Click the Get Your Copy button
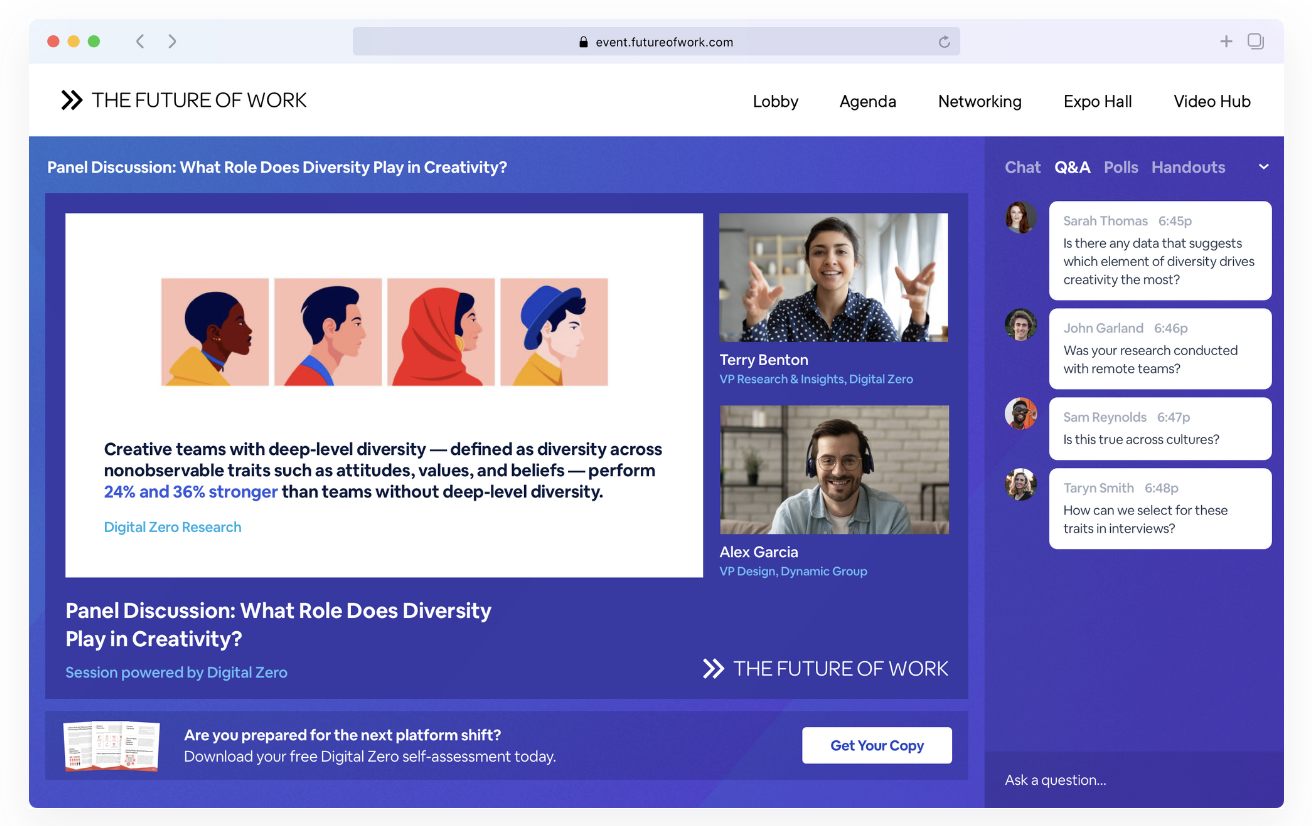Viewport: 1312px width, 826px height. (877, 745)
